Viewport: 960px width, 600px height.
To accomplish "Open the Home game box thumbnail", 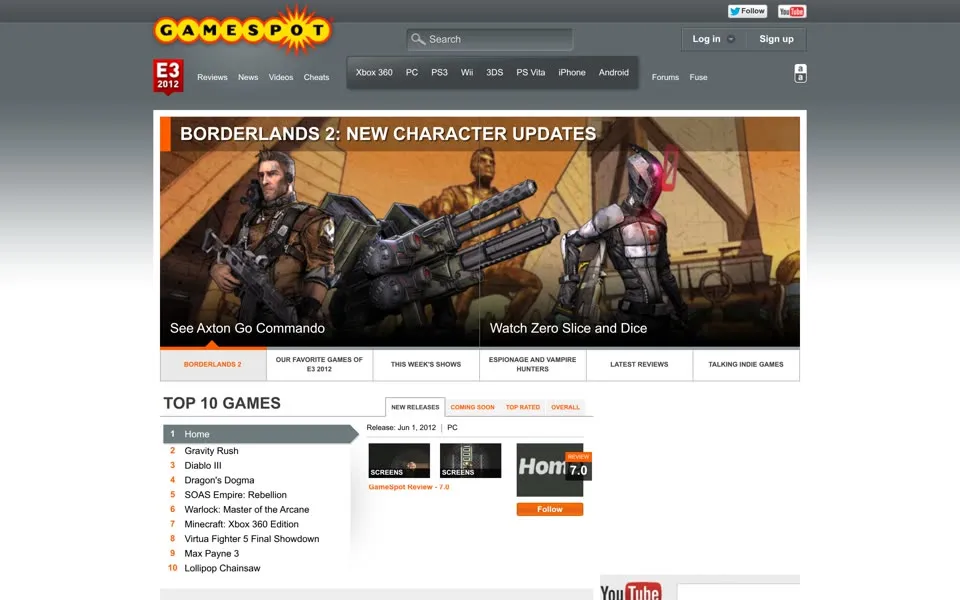I will click(550, 470).
